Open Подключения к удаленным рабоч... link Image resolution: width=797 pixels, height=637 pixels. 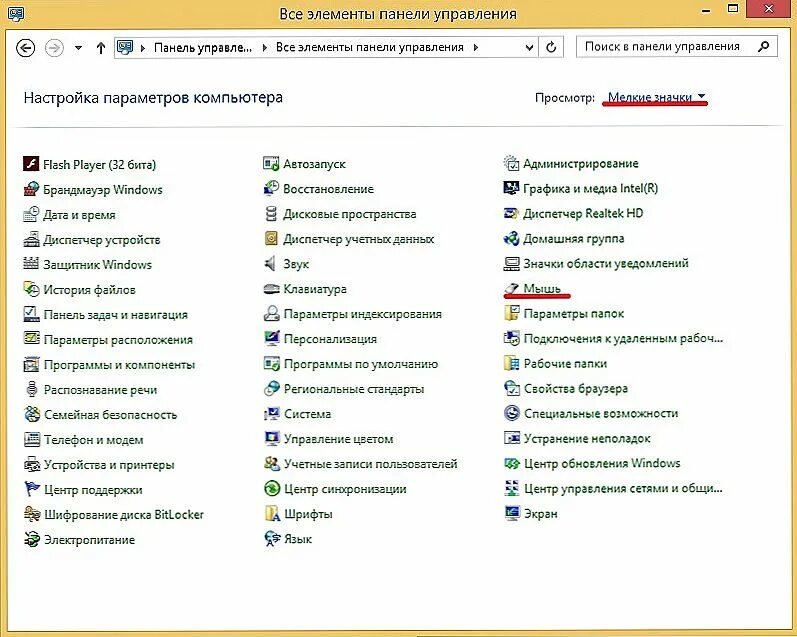623,338
